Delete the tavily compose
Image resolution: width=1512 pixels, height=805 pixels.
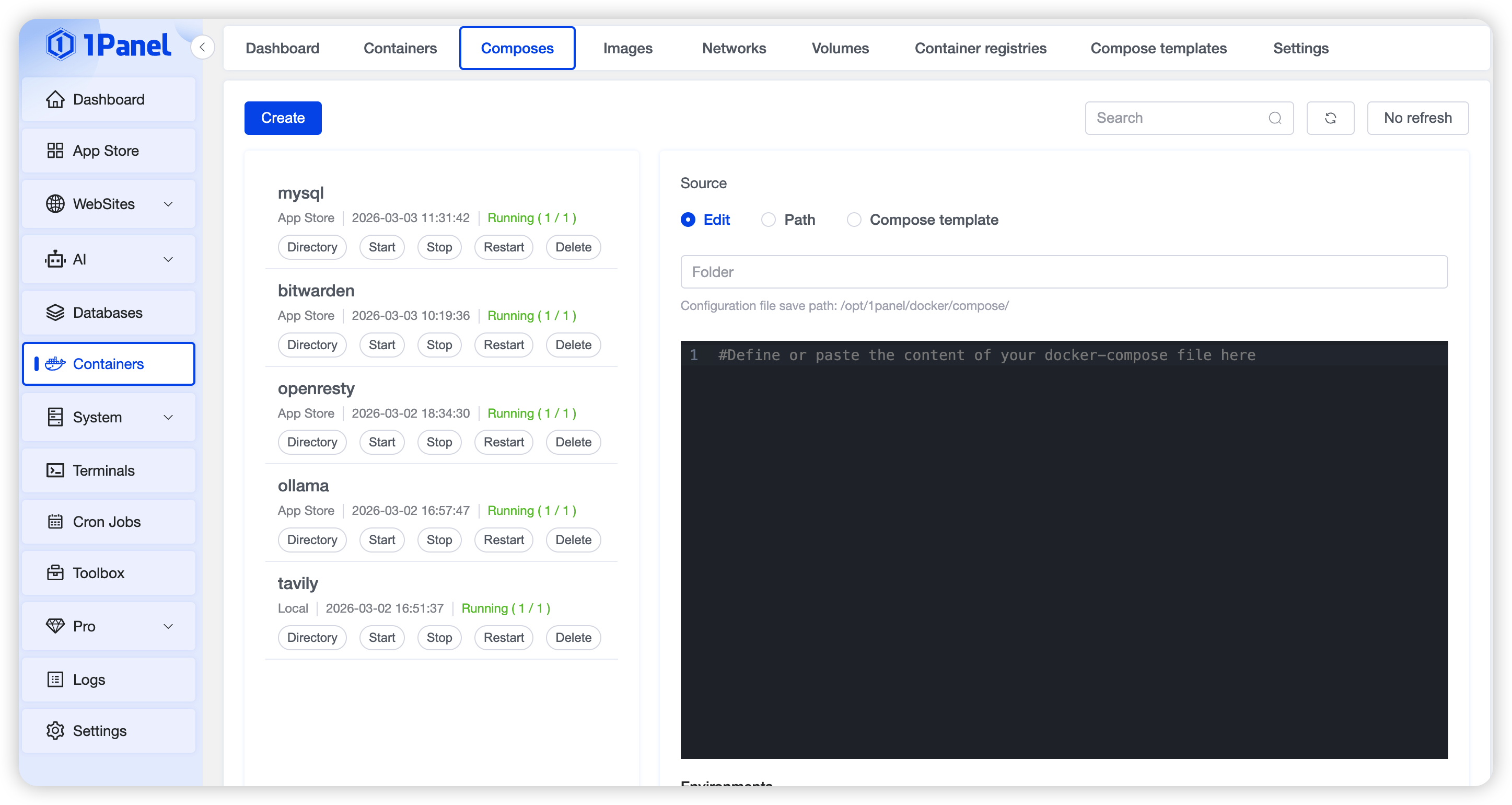point(573,638)
